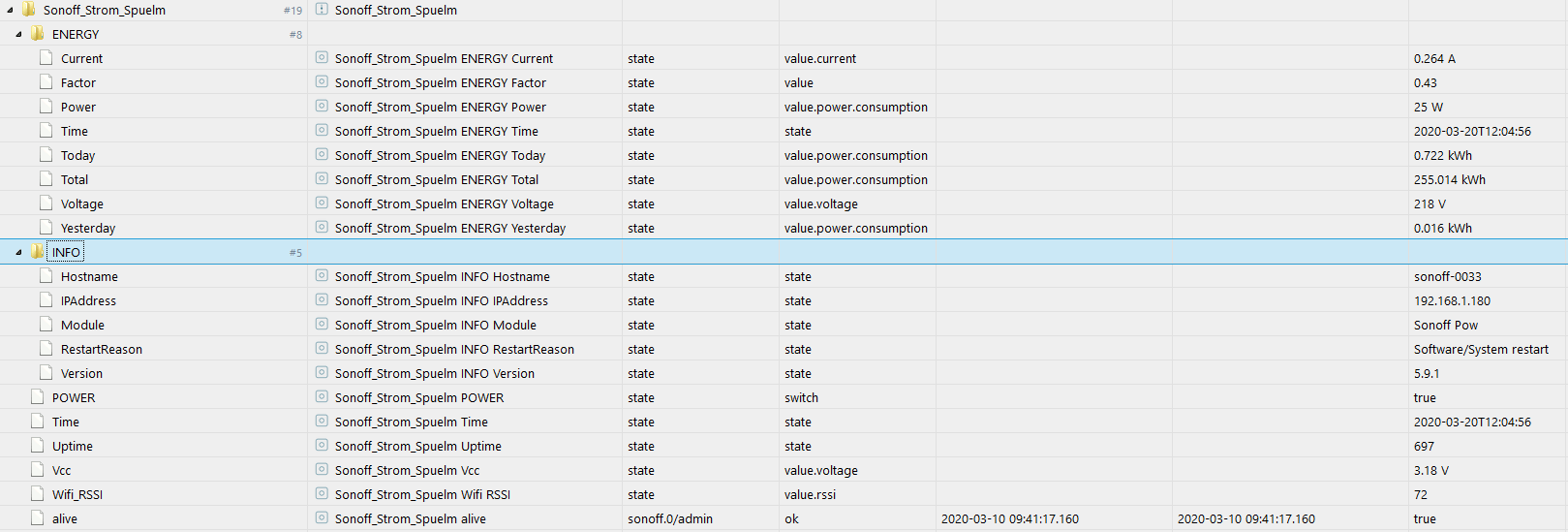
Task: Click state icon before INFO Version name
Action: (x=322, y=373)
